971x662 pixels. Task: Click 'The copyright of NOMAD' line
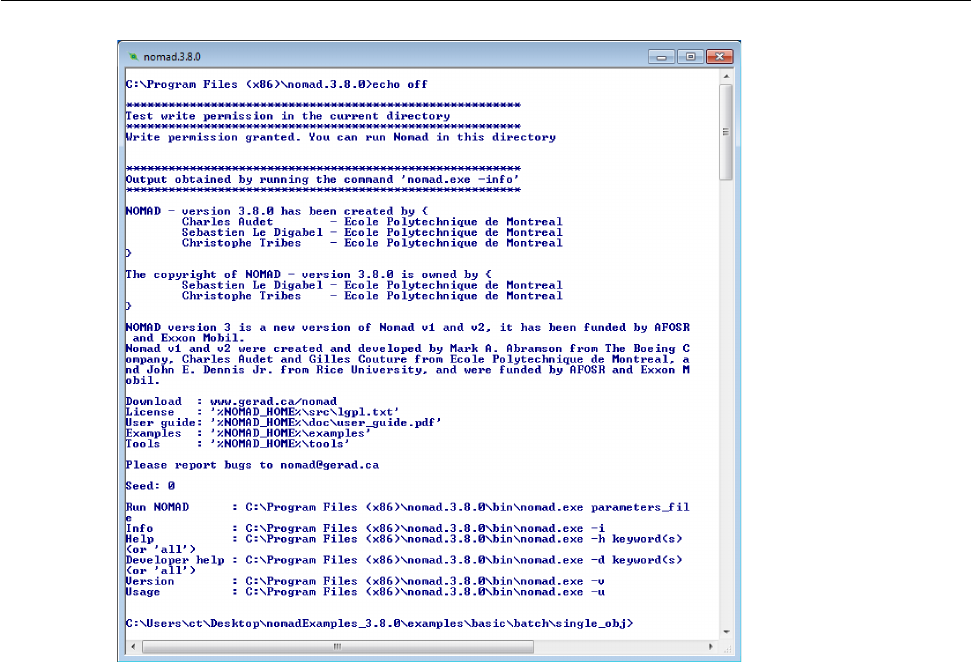point(308,274)
